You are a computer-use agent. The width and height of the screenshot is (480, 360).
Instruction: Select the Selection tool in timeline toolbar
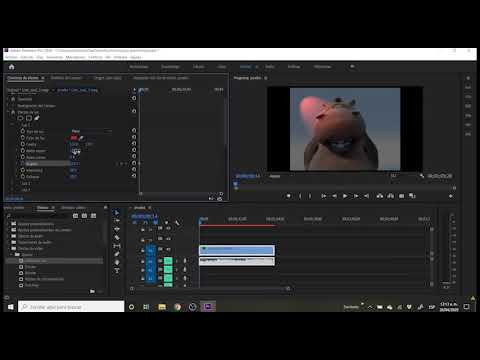tap(117, 213)
